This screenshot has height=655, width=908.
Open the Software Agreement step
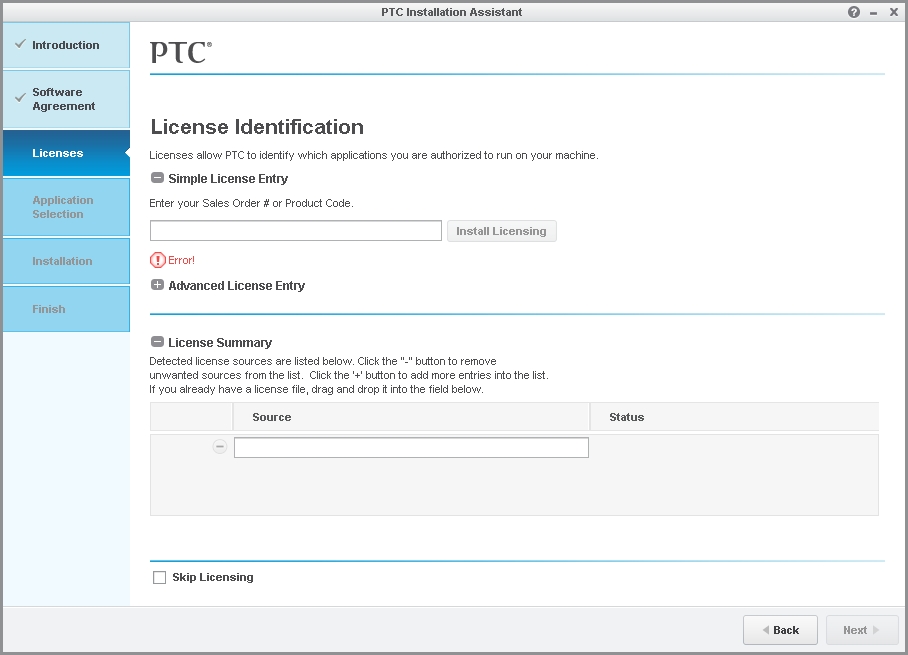tap(66, 99)
